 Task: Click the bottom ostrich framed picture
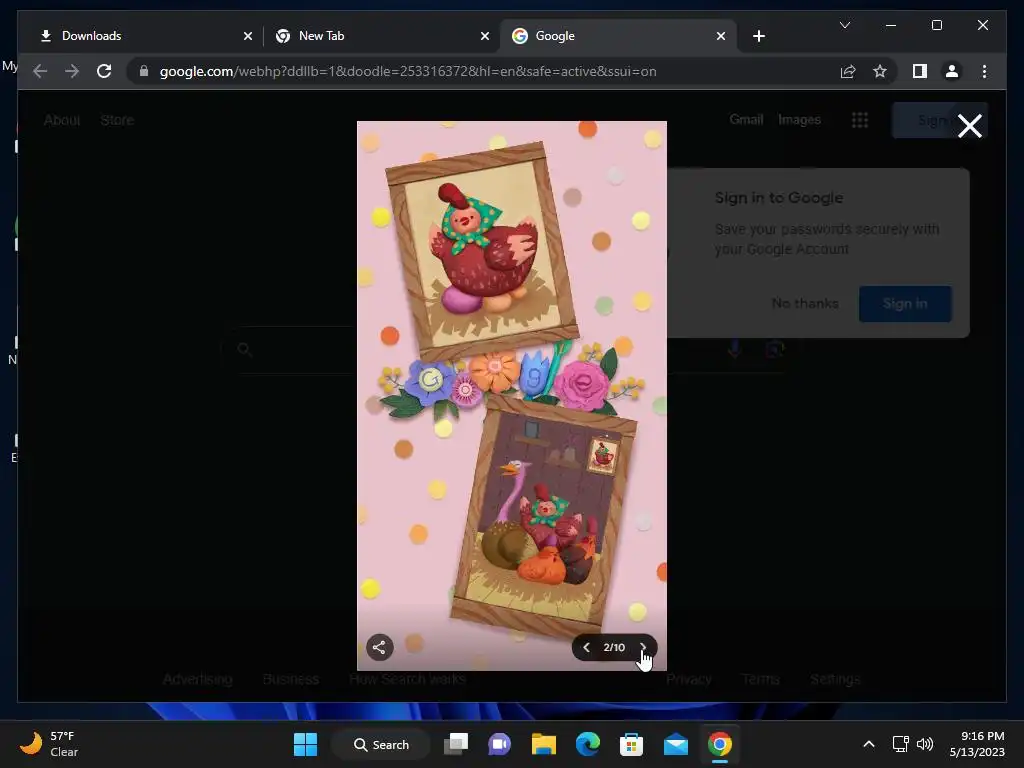click(544, 515)
